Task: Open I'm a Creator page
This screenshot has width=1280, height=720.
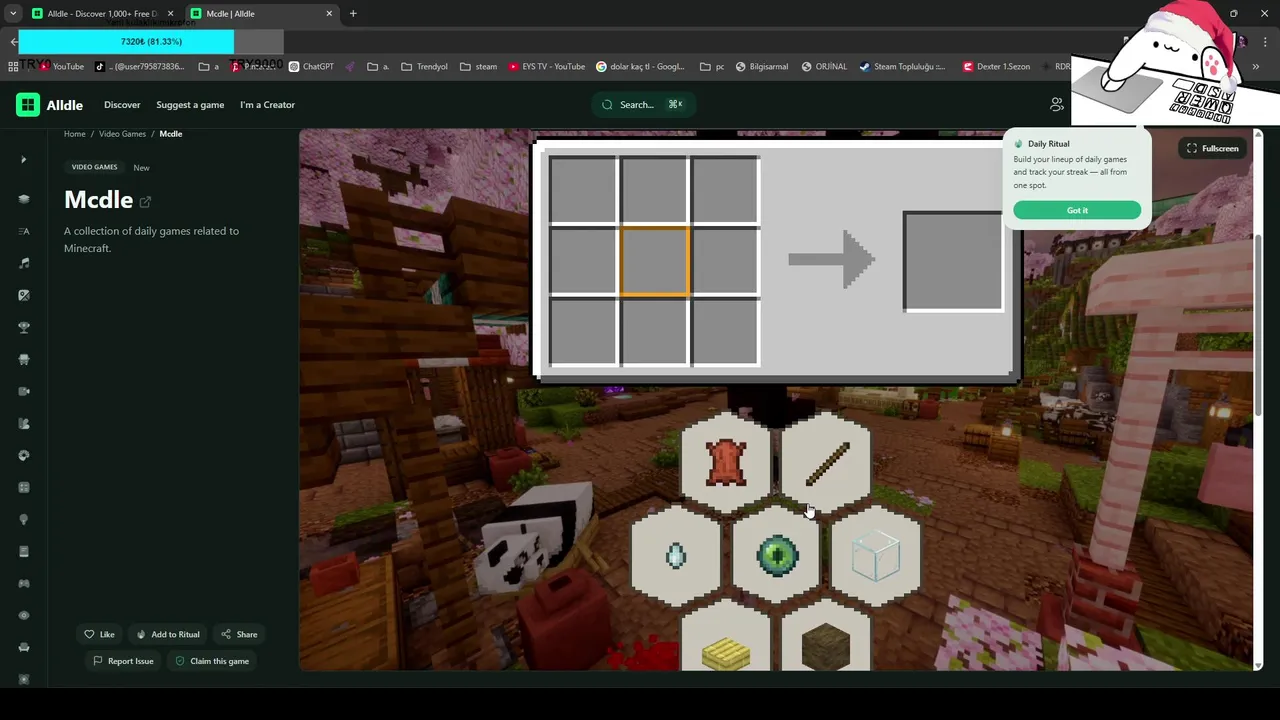Action: (x=267, y=105)
